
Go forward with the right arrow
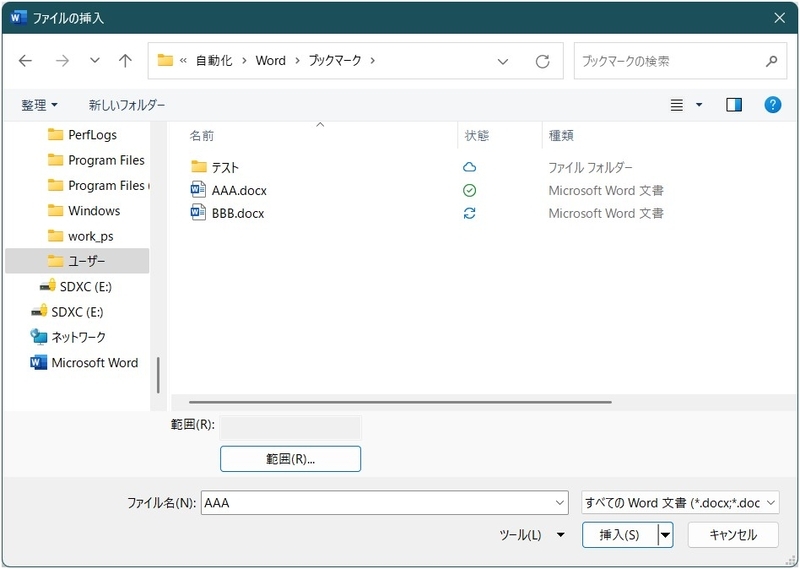62,61
